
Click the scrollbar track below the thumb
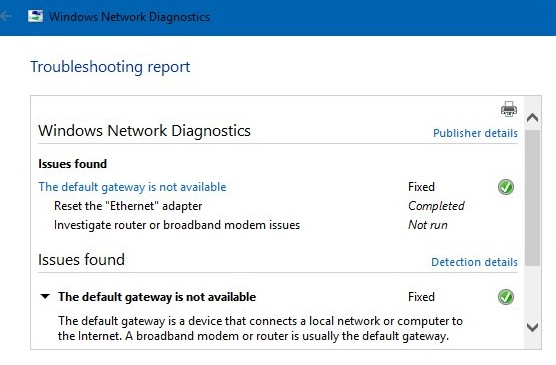click(x=533, y=291)
